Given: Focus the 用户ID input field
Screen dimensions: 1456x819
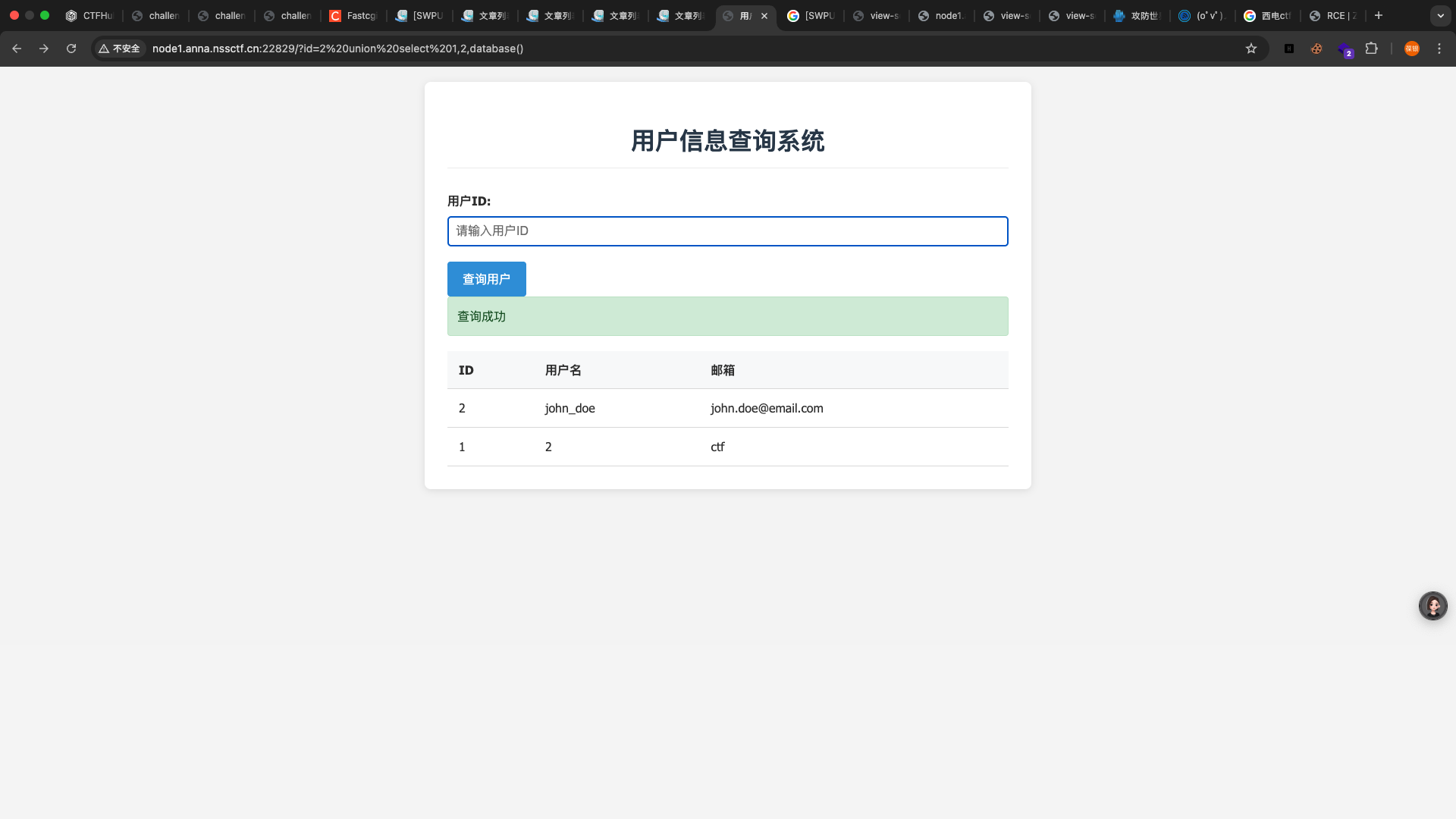Looking at the screenshot, I should click(728, 231).
